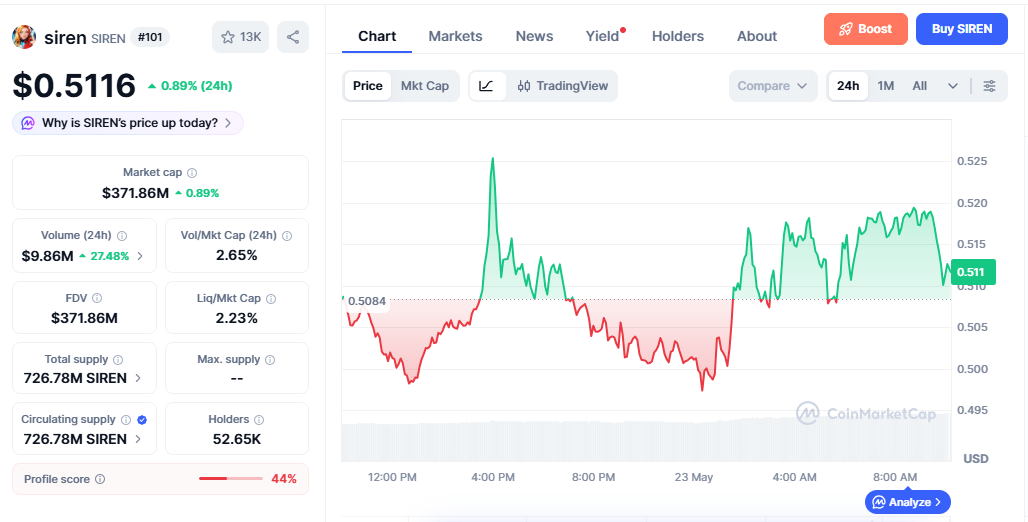Click the siren coin avatar icon
The width and height of the screenshot is (1028, 522).
pyautogui.click(x=24, y=37)
